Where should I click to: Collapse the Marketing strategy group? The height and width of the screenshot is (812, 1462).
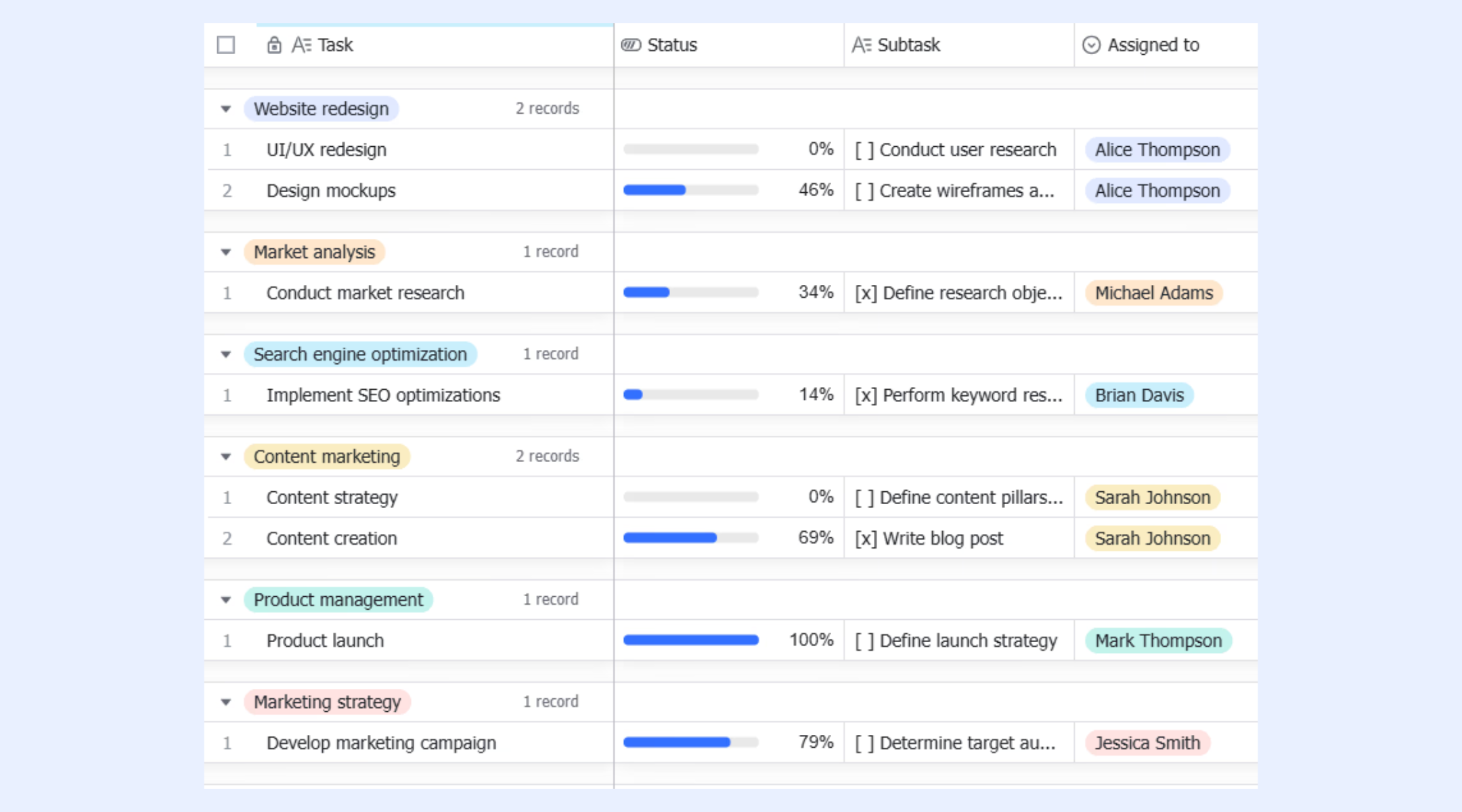[x=226, y=702]
